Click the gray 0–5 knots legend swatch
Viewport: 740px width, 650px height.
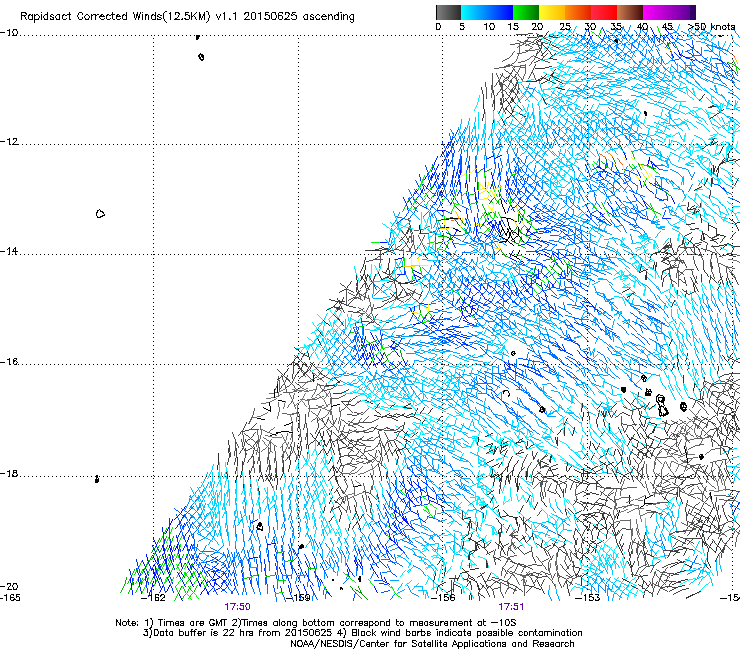448,12
